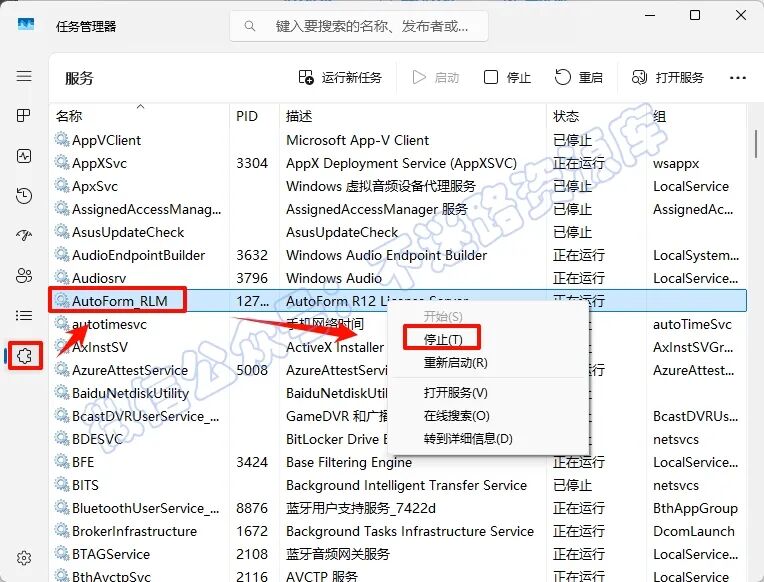
Task: Select the Audiosrv service row
Action: pos(398,278)
